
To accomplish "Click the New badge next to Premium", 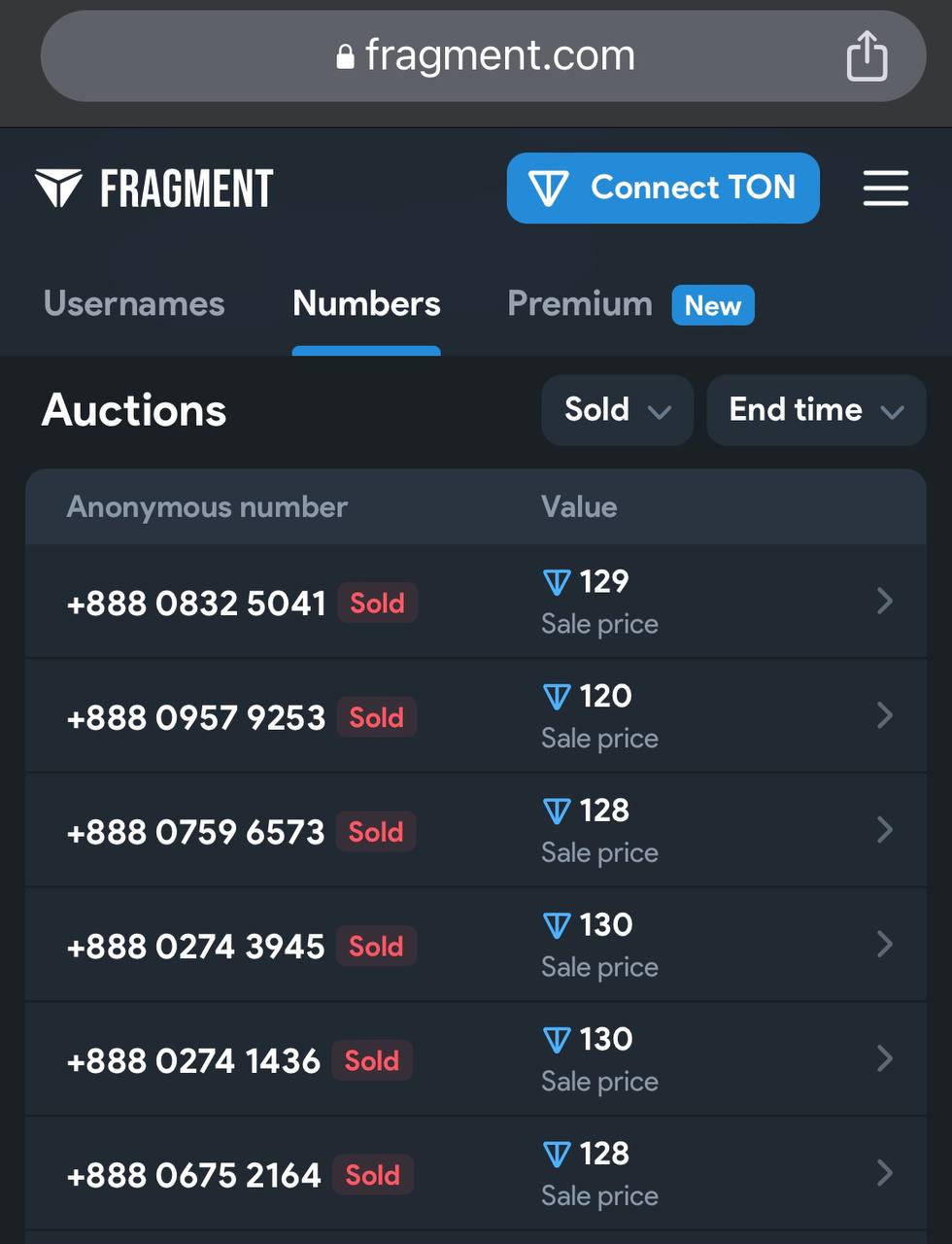I will coord(713,305).
